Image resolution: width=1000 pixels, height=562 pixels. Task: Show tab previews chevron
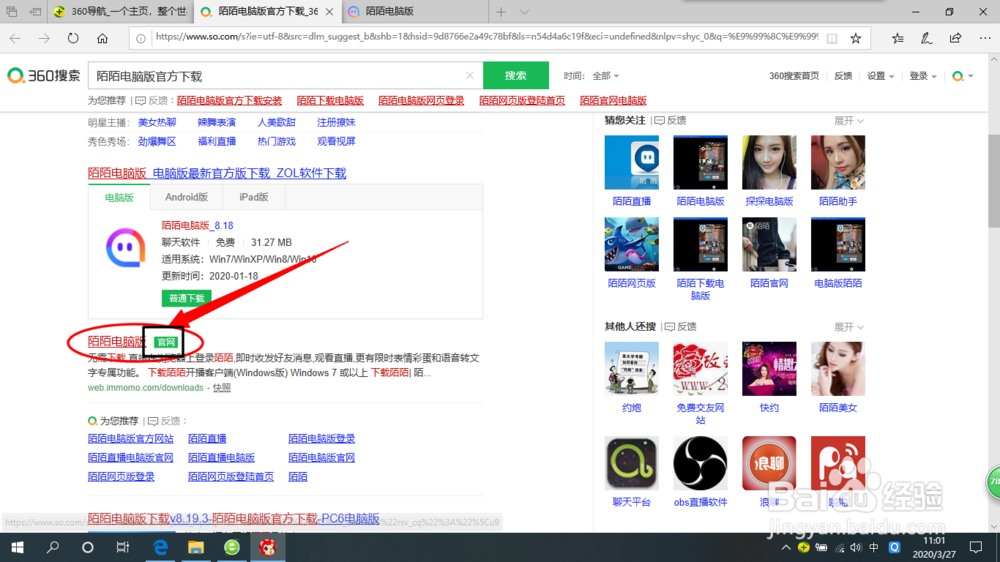coord(524,11)
